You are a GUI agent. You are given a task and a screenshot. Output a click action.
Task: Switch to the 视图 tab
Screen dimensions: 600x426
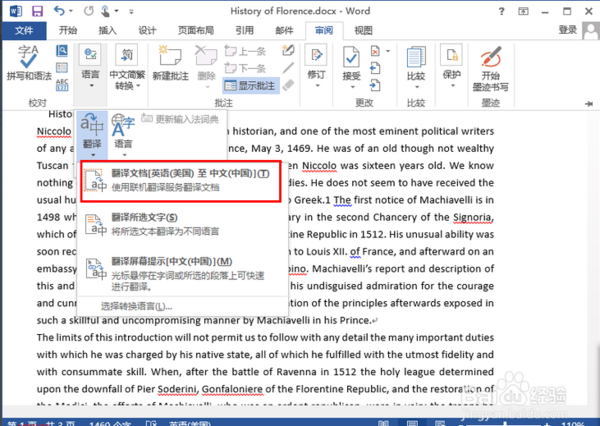click(x=363, y=30)
